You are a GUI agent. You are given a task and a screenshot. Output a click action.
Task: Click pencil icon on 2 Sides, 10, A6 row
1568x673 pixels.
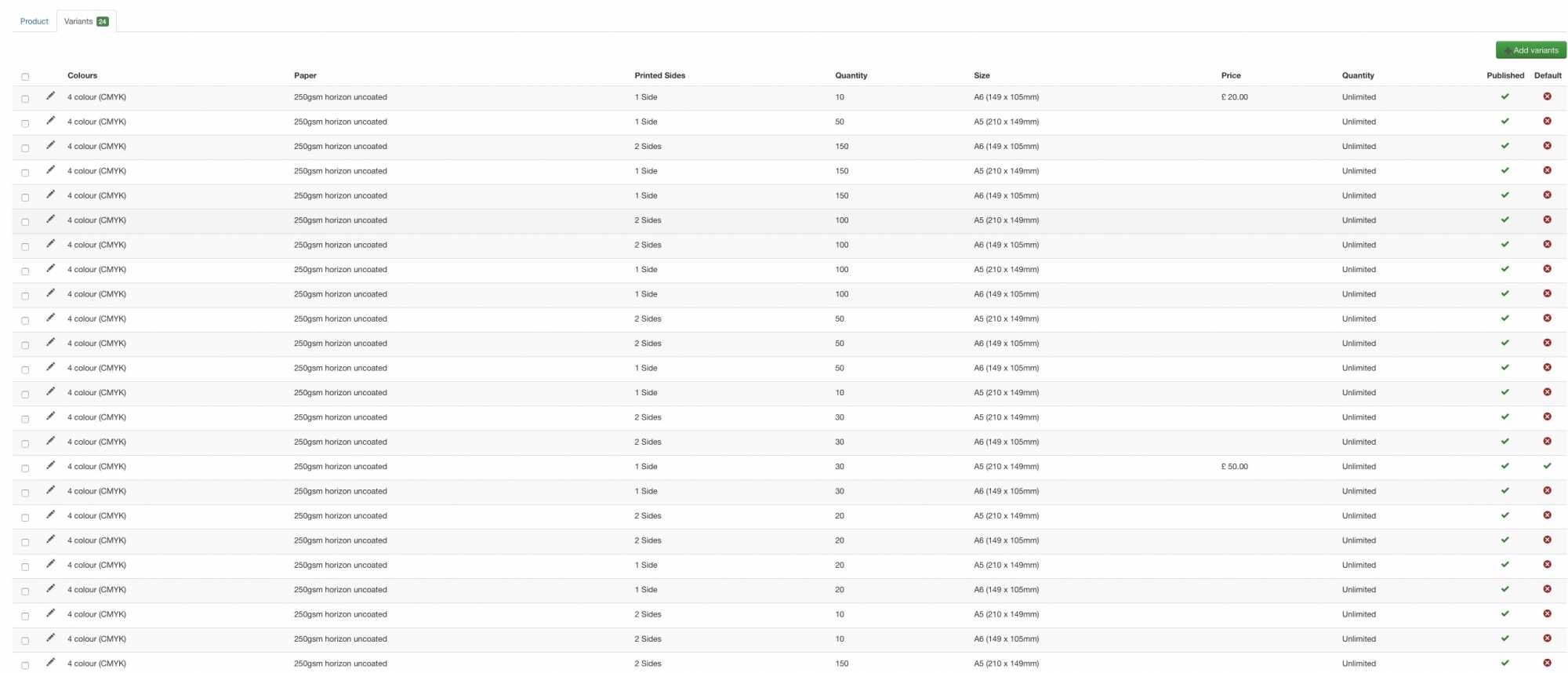[50, 638]
